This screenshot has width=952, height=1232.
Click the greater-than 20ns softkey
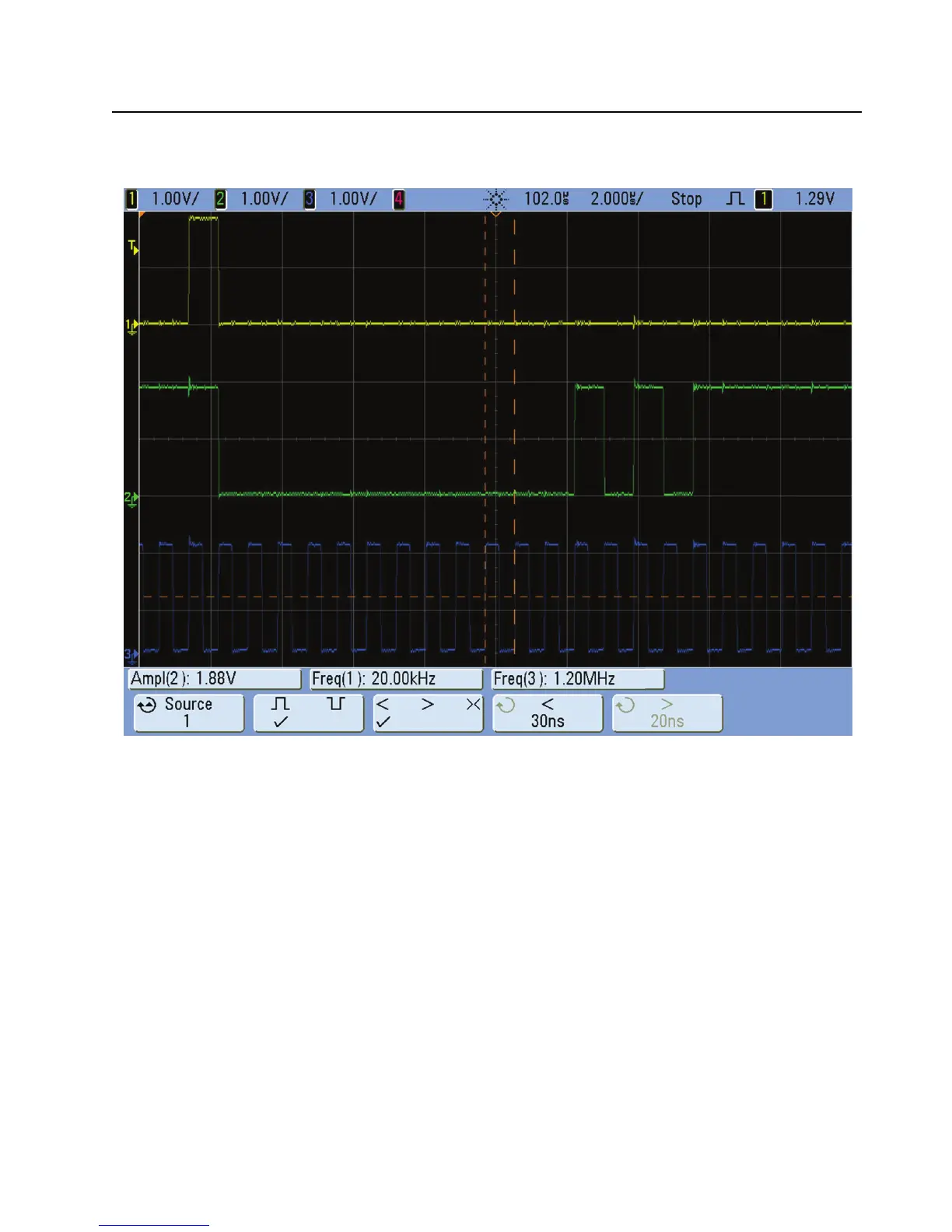tap(667, 712)
